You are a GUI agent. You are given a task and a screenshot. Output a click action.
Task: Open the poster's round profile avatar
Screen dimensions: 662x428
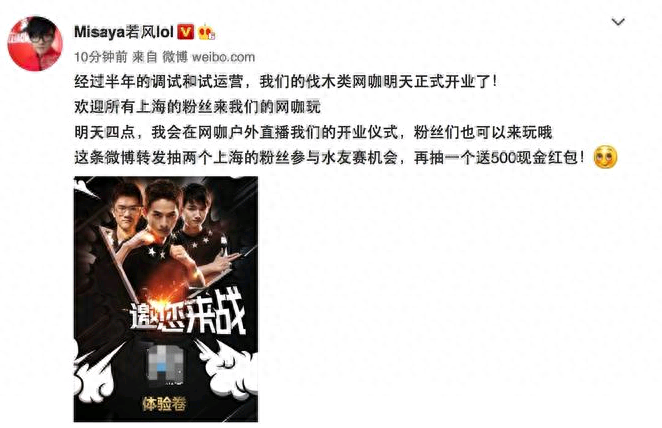(35, 43)
